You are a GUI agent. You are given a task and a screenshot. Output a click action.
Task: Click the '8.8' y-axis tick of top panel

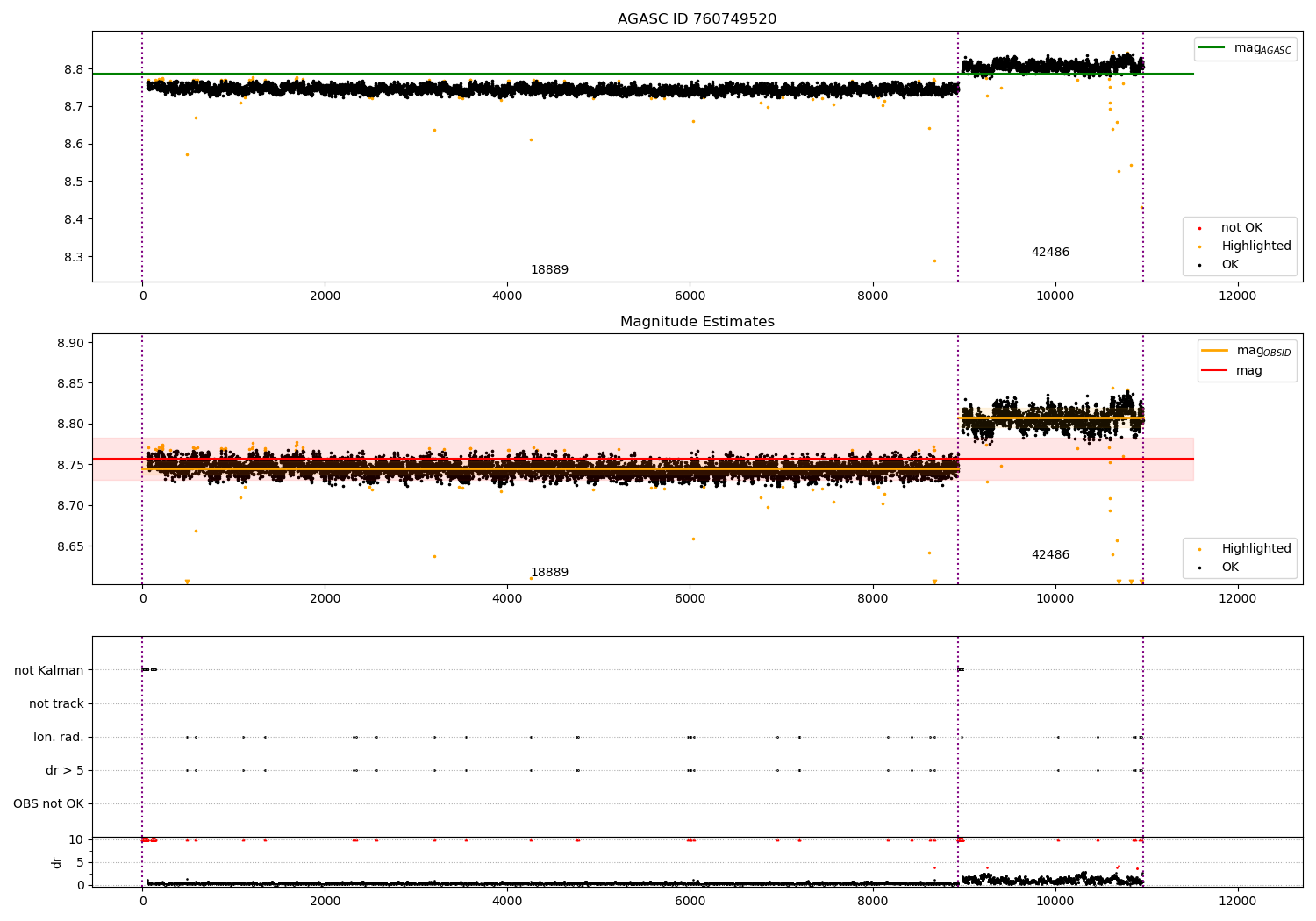74,69
